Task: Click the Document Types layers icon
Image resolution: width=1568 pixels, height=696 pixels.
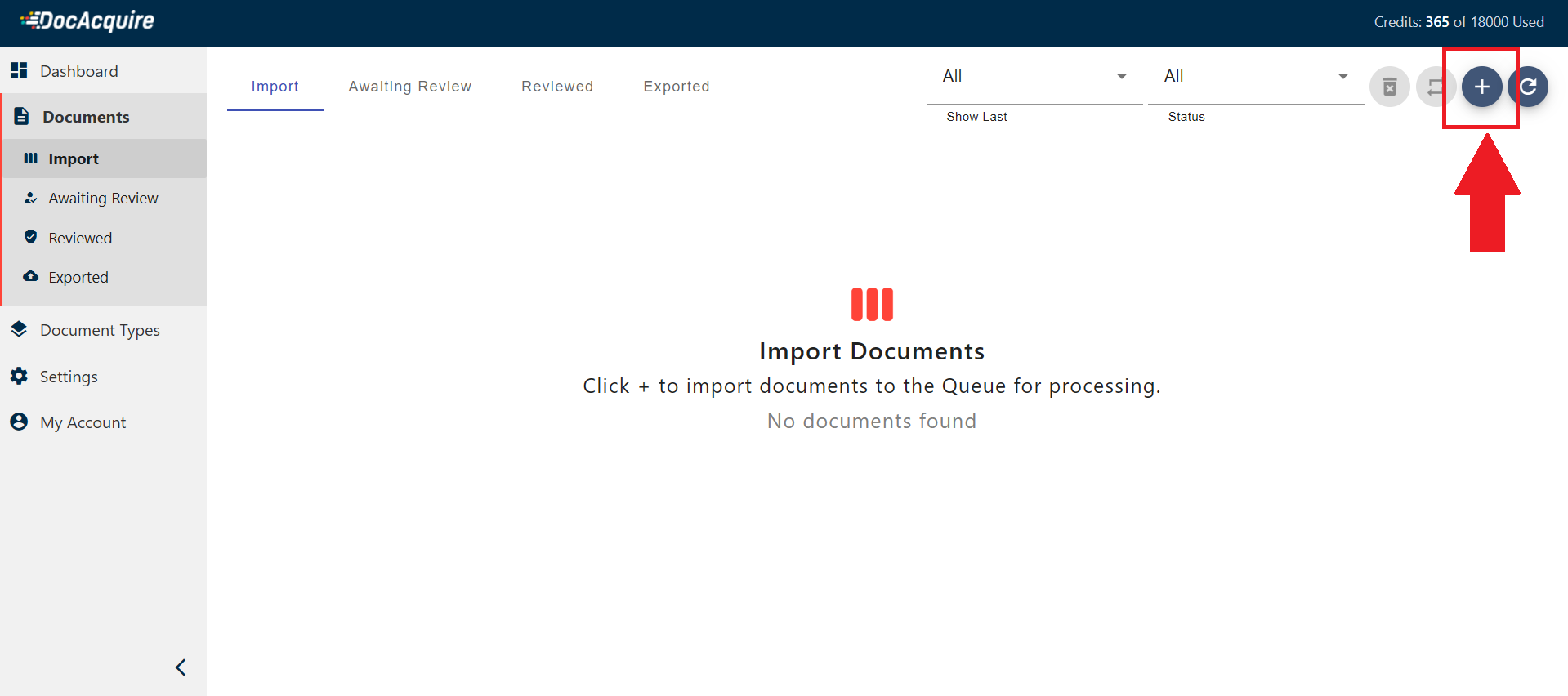Action: point(19,330)
